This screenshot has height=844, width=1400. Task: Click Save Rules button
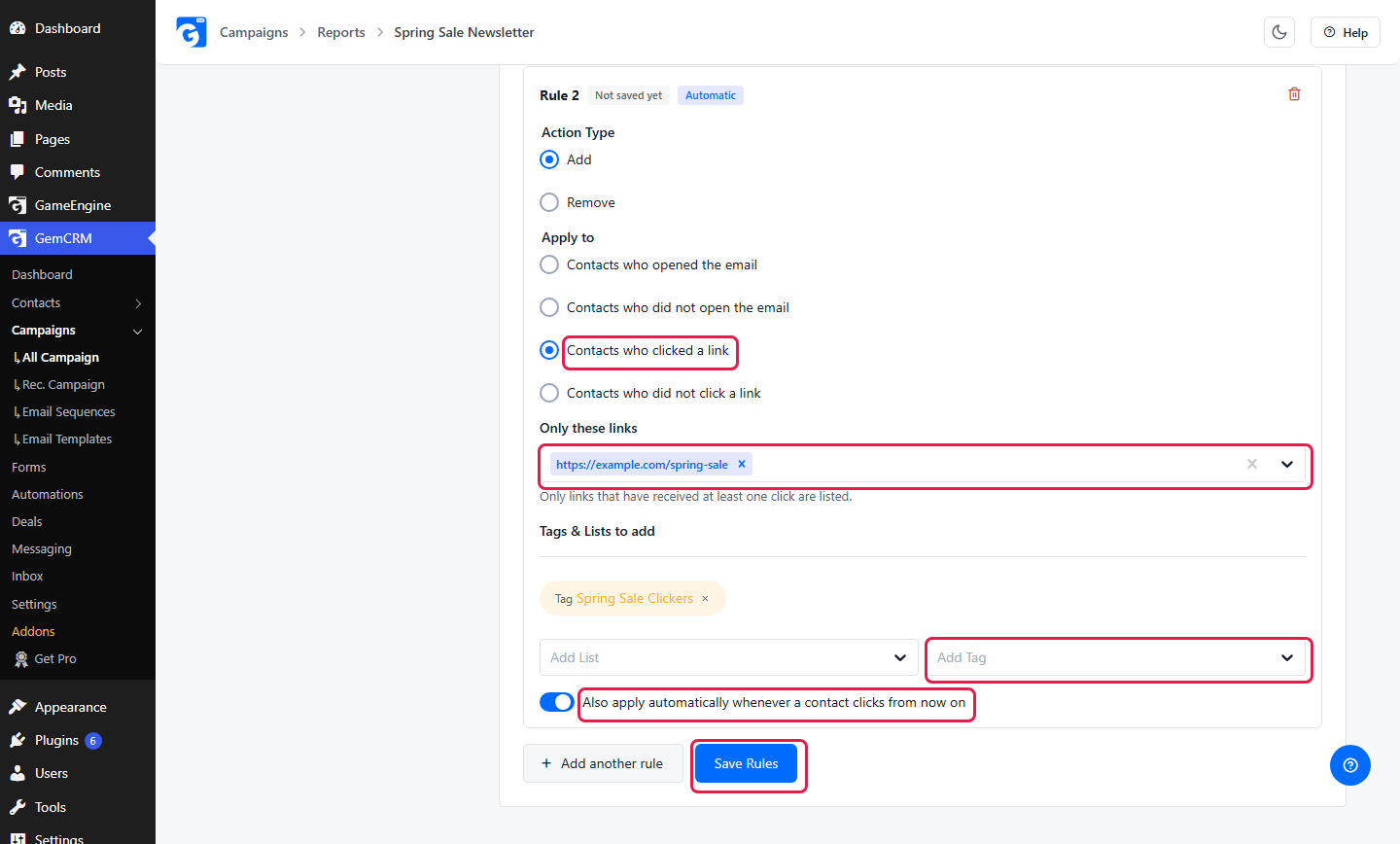(x=746, y=763)
